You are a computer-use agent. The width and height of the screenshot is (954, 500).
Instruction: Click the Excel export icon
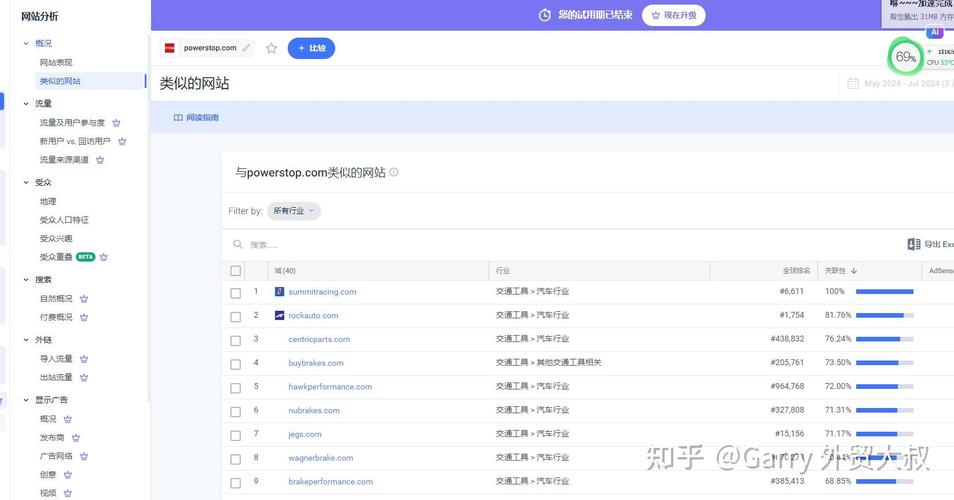click(x=914, y=244)
